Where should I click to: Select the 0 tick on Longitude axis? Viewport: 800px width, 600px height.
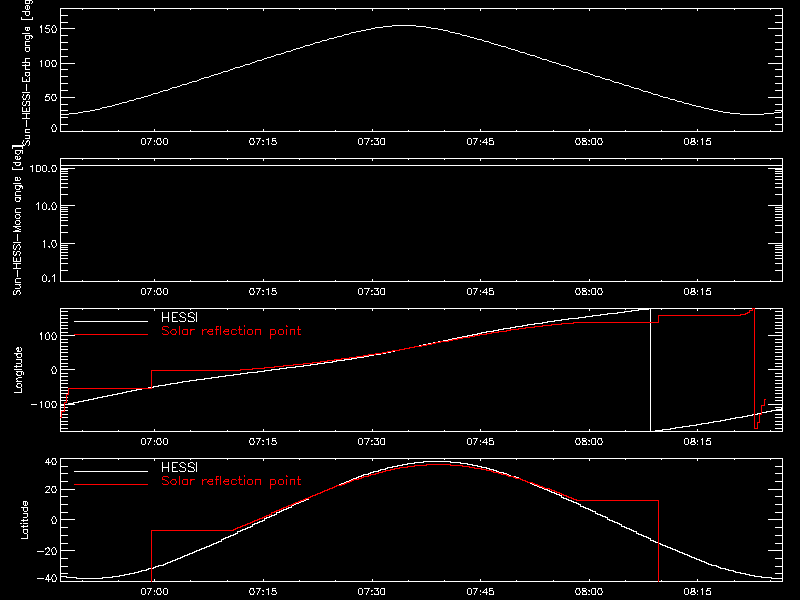tap(54, 370)
